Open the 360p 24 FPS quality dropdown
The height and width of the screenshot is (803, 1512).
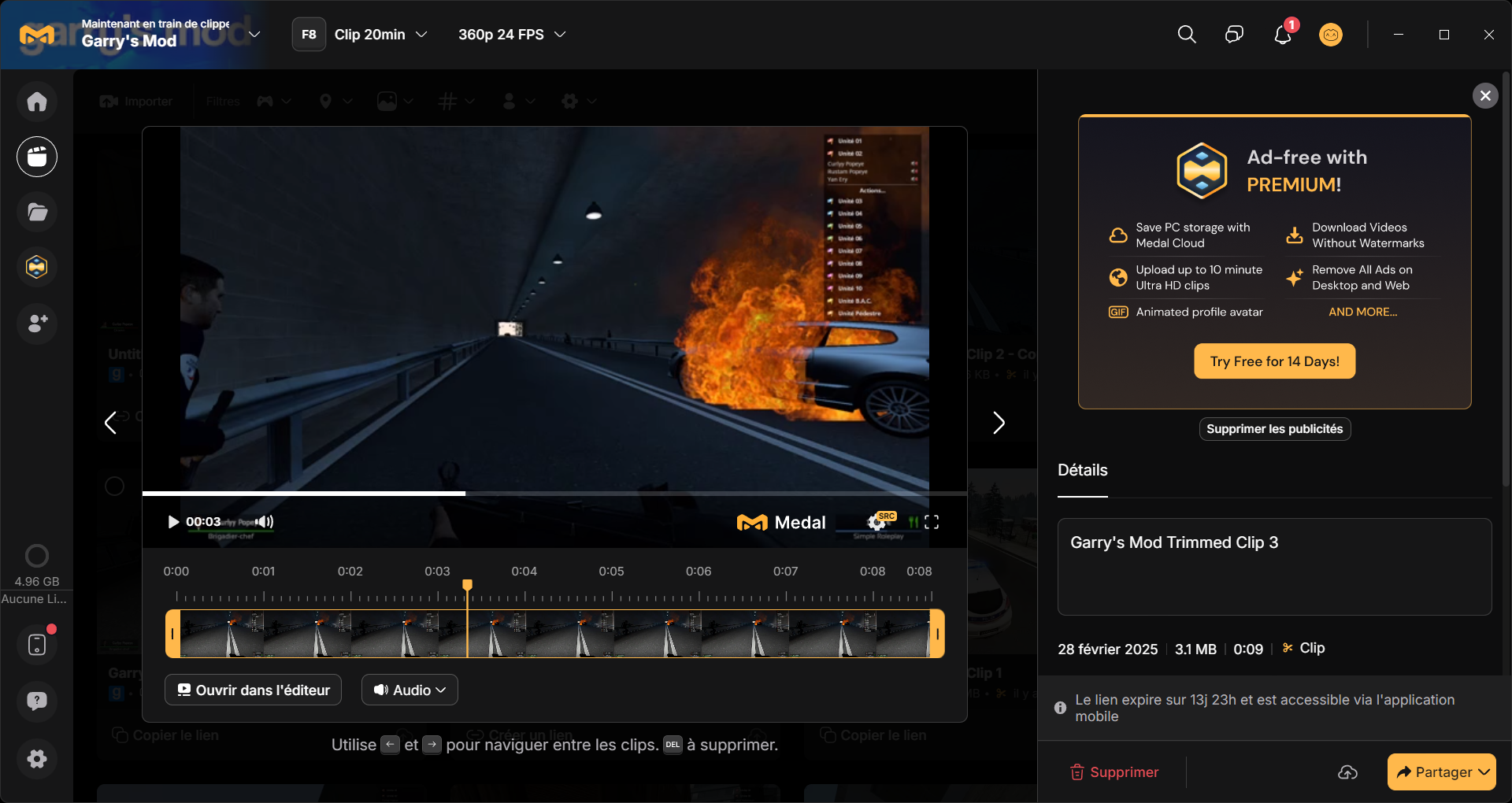512,35
